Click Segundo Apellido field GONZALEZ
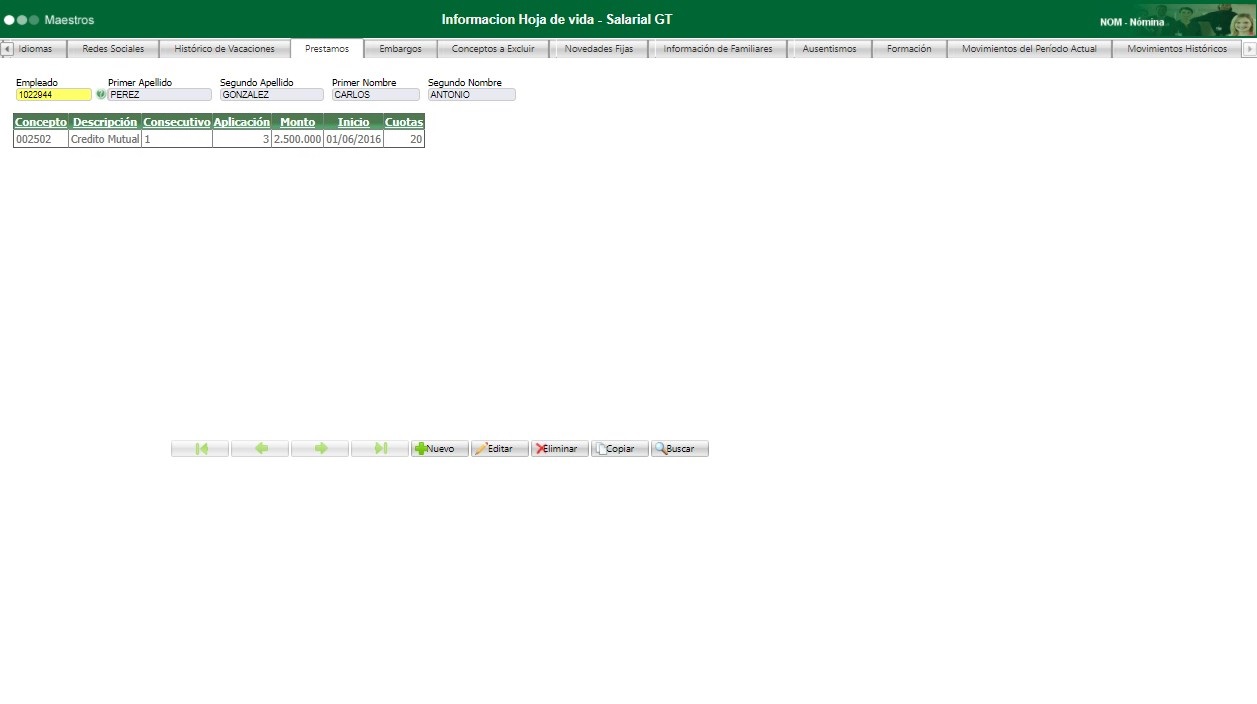This screenshot has width=1257, height=704. 272,95
